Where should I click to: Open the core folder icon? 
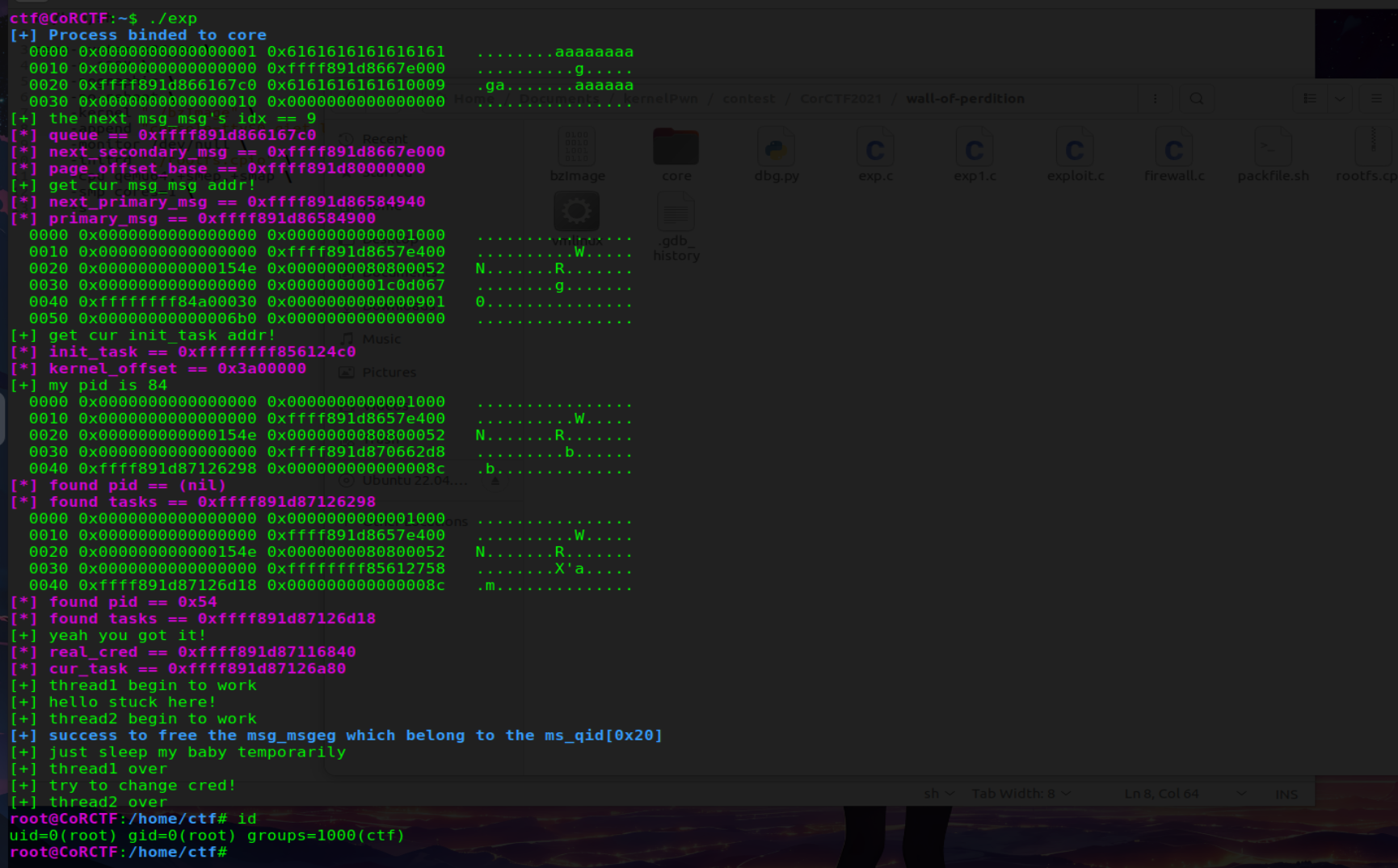click(676, 148)
